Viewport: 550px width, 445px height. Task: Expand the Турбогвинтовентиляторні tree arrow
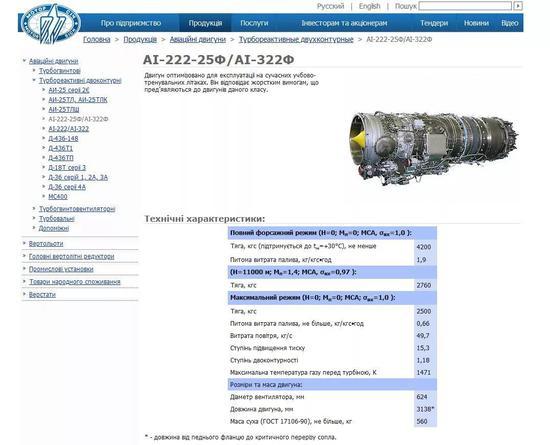click(x=34, y=208)
